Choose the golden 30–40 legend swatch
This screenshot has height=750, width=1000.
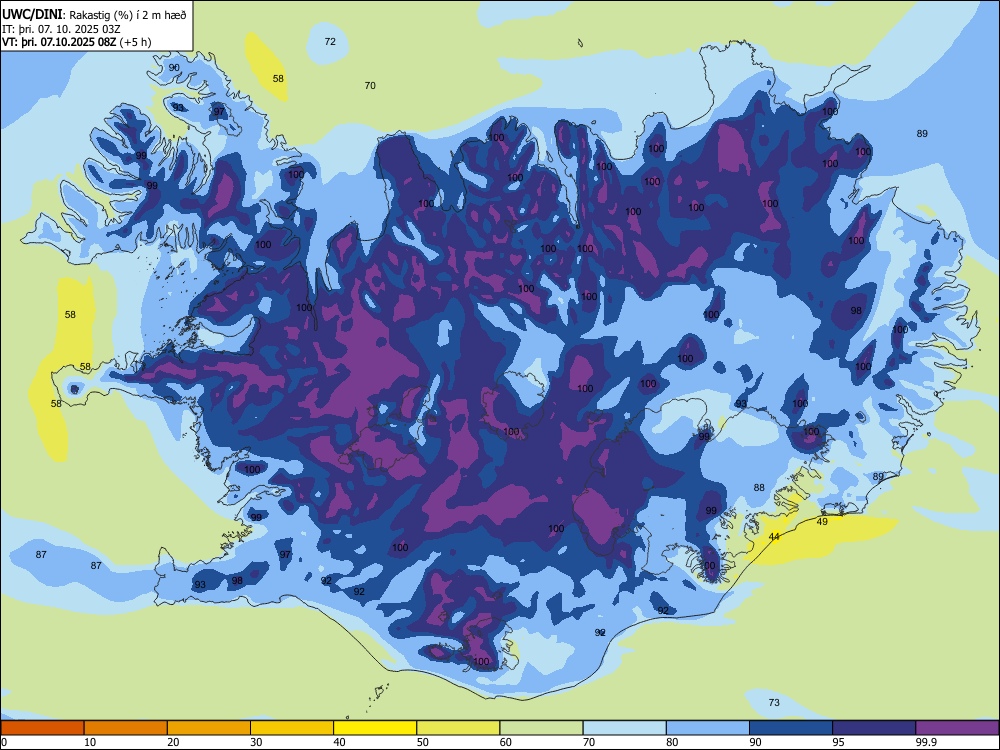click(292, 728)
